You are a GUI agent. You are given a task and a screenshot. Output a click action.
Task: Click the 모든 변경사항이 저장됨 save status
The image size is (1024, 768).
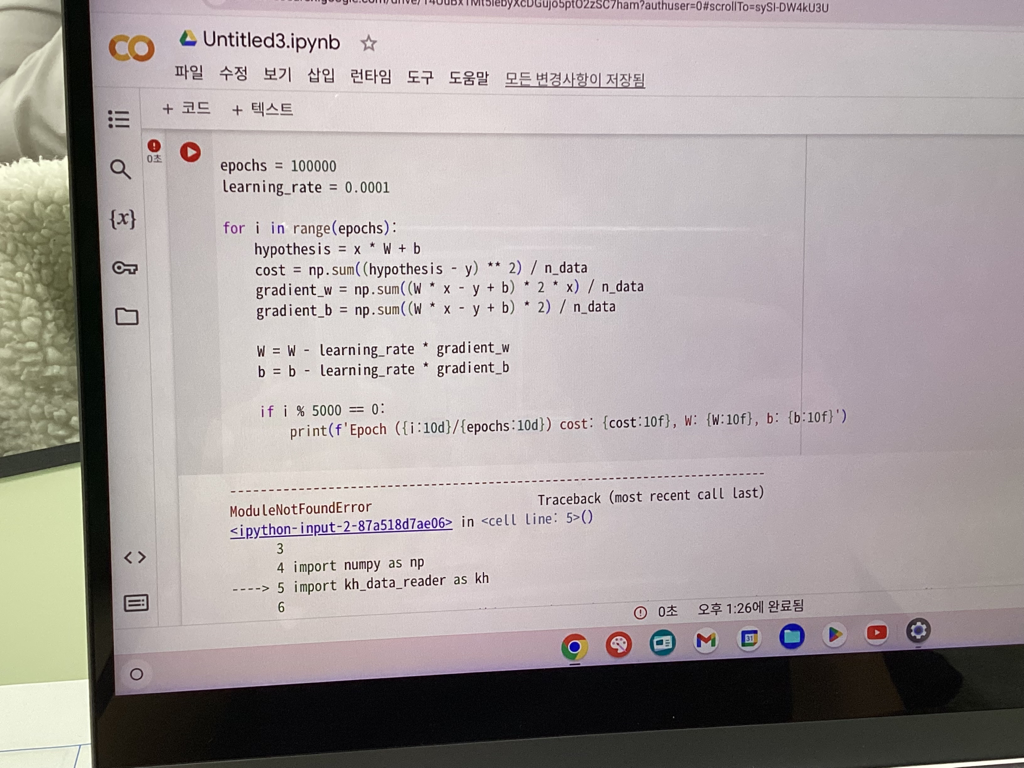pos(575,80)
